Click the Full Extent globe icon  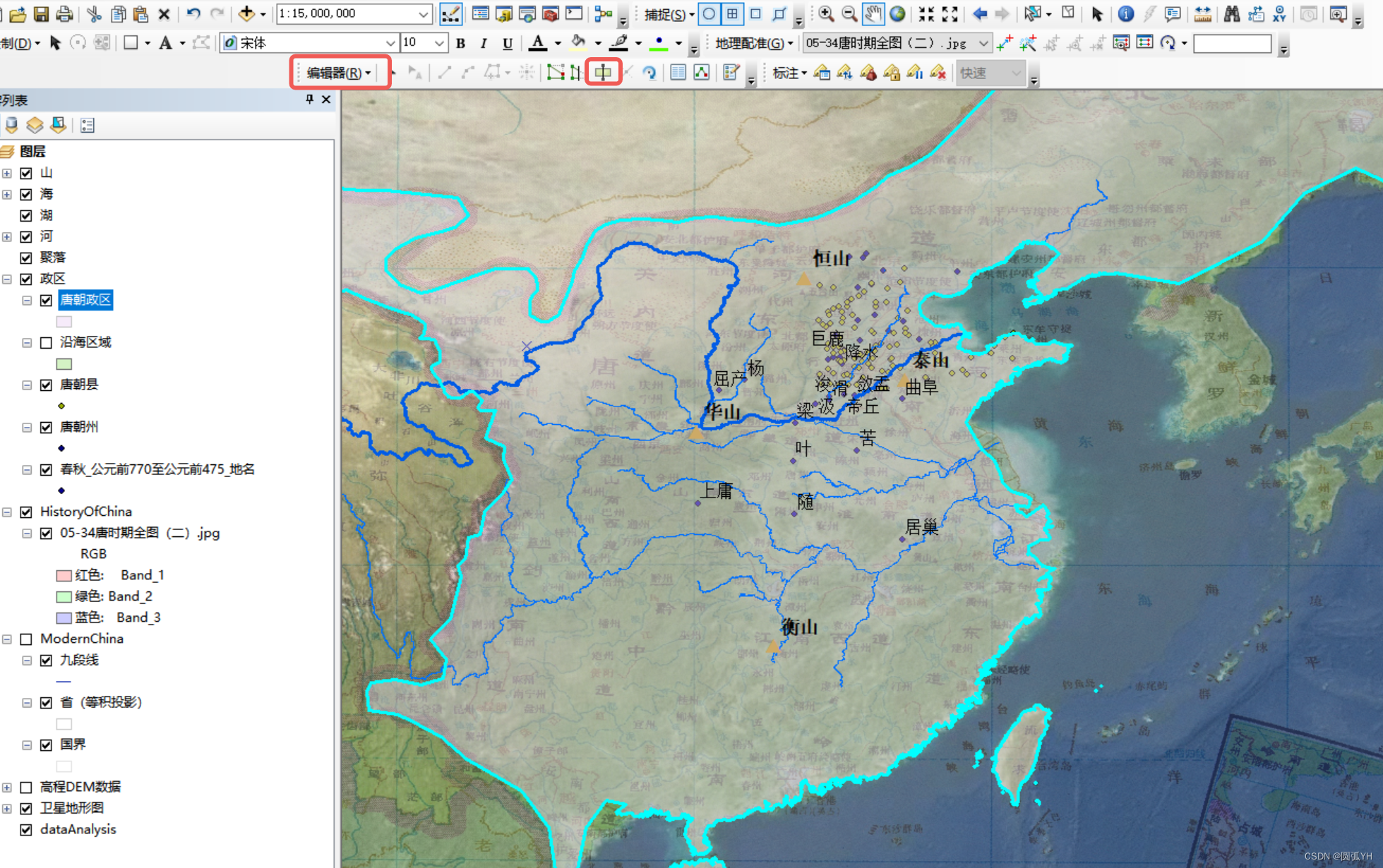coord(897,13)
